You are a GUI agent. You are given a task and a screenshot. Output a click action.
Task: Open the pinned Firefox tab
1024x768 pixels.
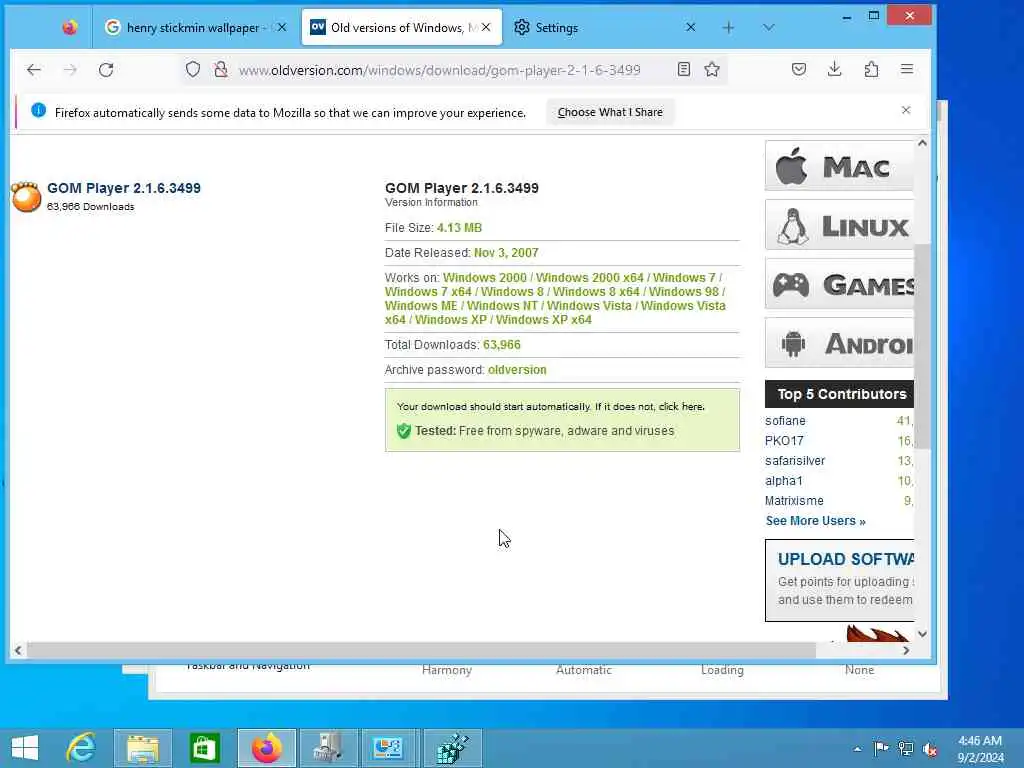(69, 27)
